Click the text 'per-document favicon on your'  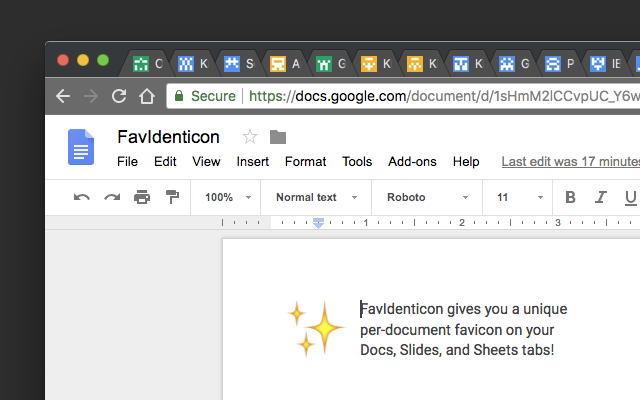pyautogui.click(x=457, y=330)
